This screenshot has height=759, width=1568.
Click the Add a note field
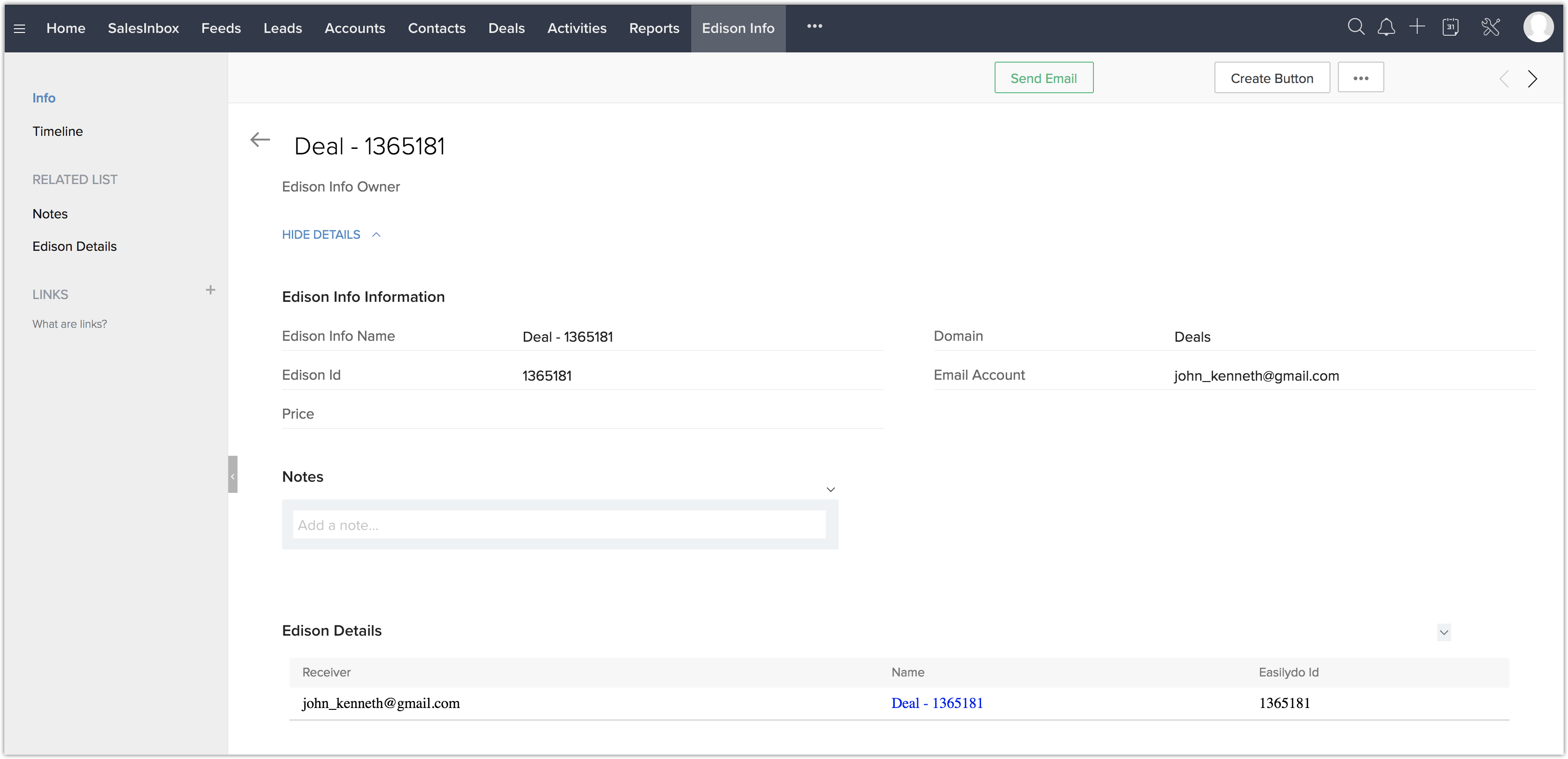[x=559, y=525]
